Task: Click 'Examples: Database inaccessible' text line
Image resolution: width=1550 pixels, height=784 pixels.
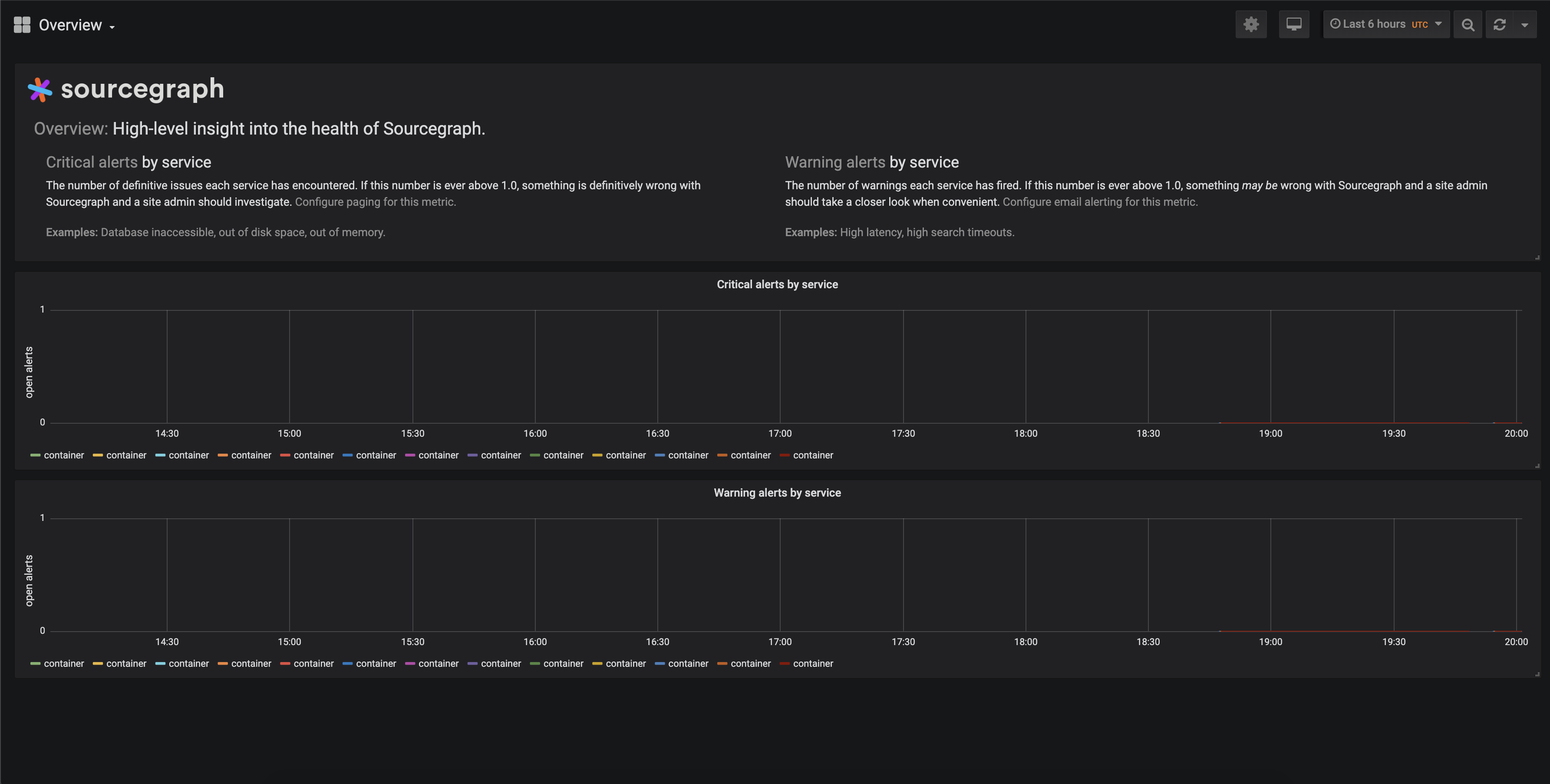Action: [215, 232]
